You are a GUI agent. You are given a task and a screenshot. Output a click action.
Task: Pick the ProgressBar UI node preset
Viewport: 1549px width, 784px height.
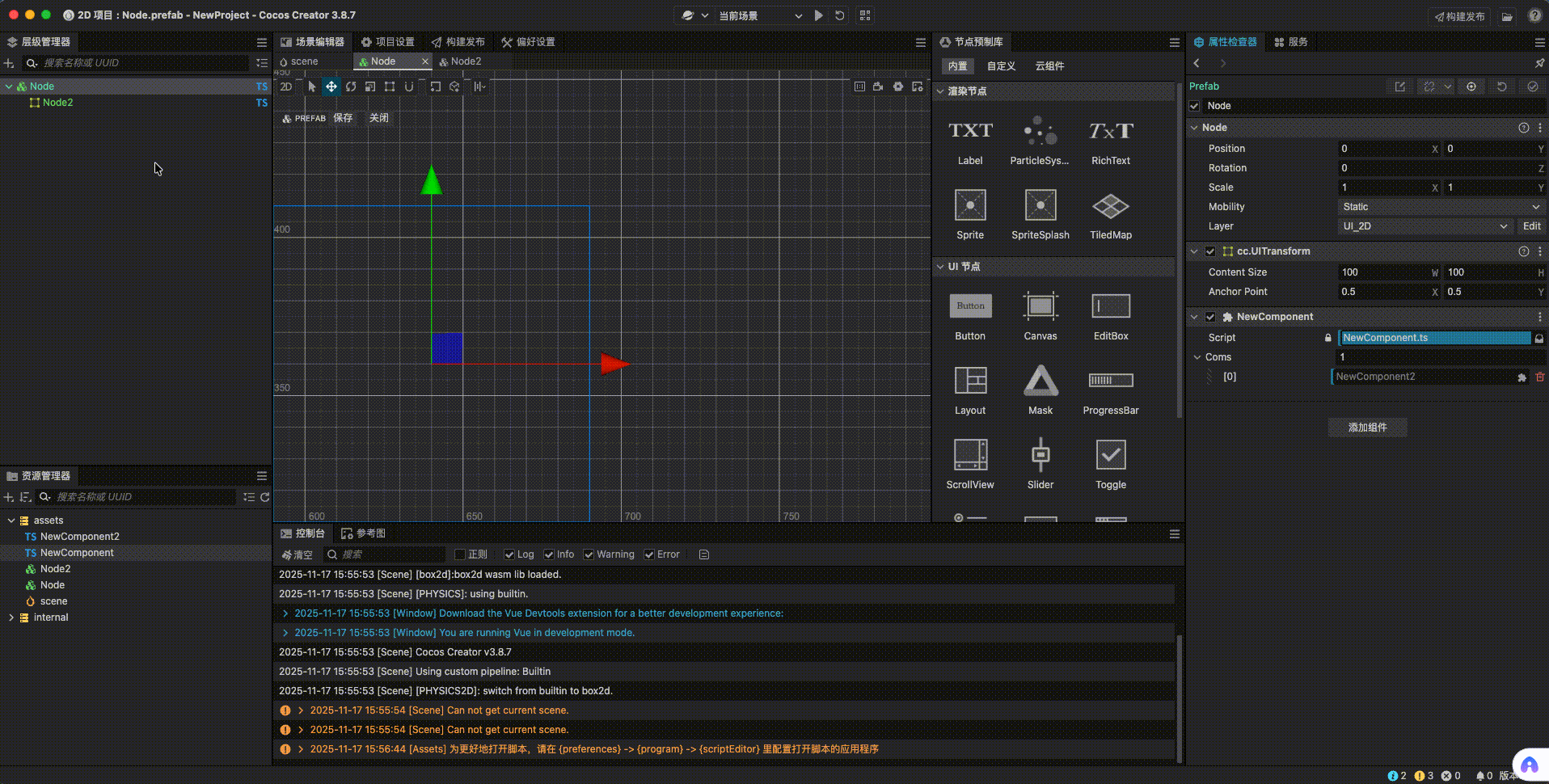click(1111, 390)
